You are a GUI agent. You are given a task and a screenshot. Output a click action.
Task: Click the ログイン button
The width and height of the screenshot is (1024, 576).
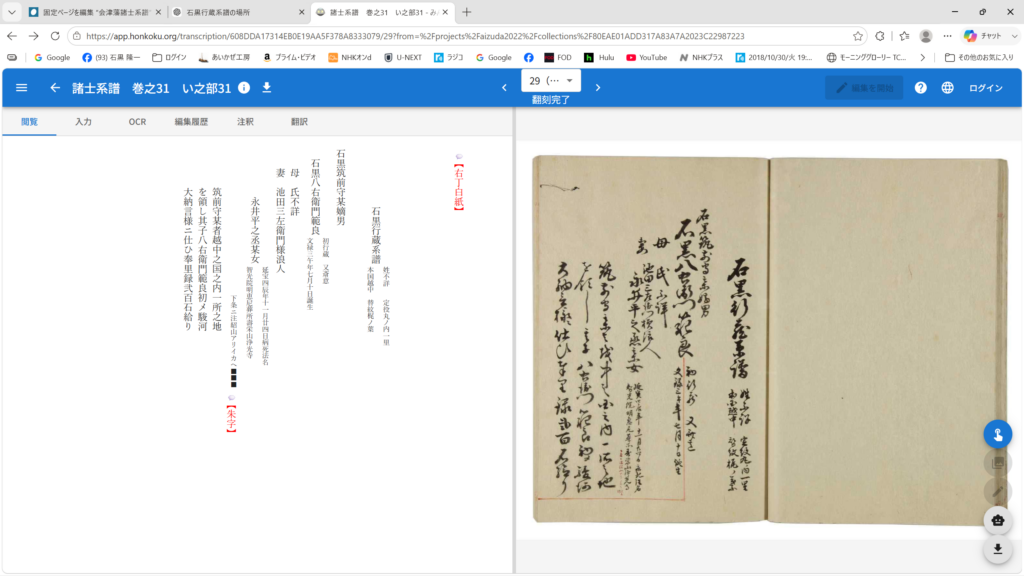click(x=985, y=88)
